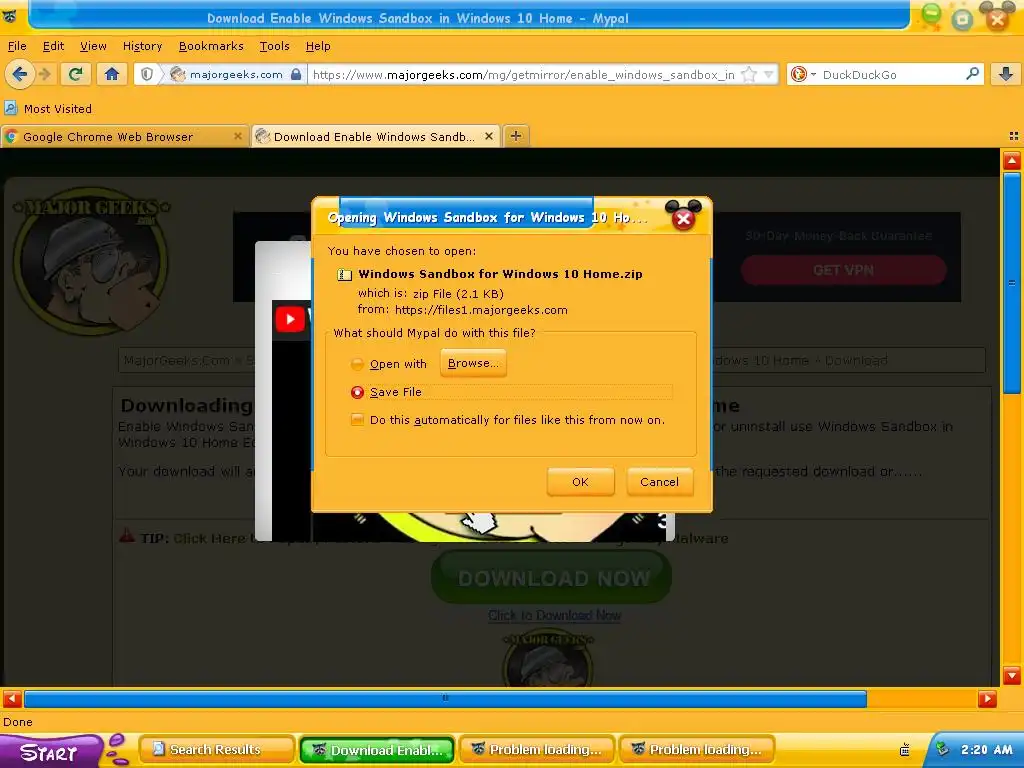Screen dimensions: 1024x768
Task: Run search with the magnifier icon
Action: (x=972, y=74)
